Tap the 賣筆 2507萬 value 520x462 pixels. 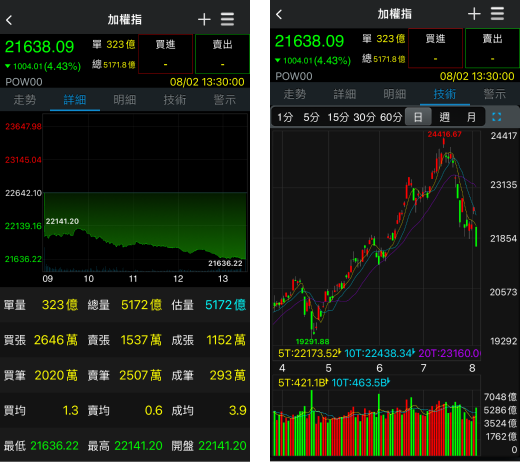tap(141, 375)
